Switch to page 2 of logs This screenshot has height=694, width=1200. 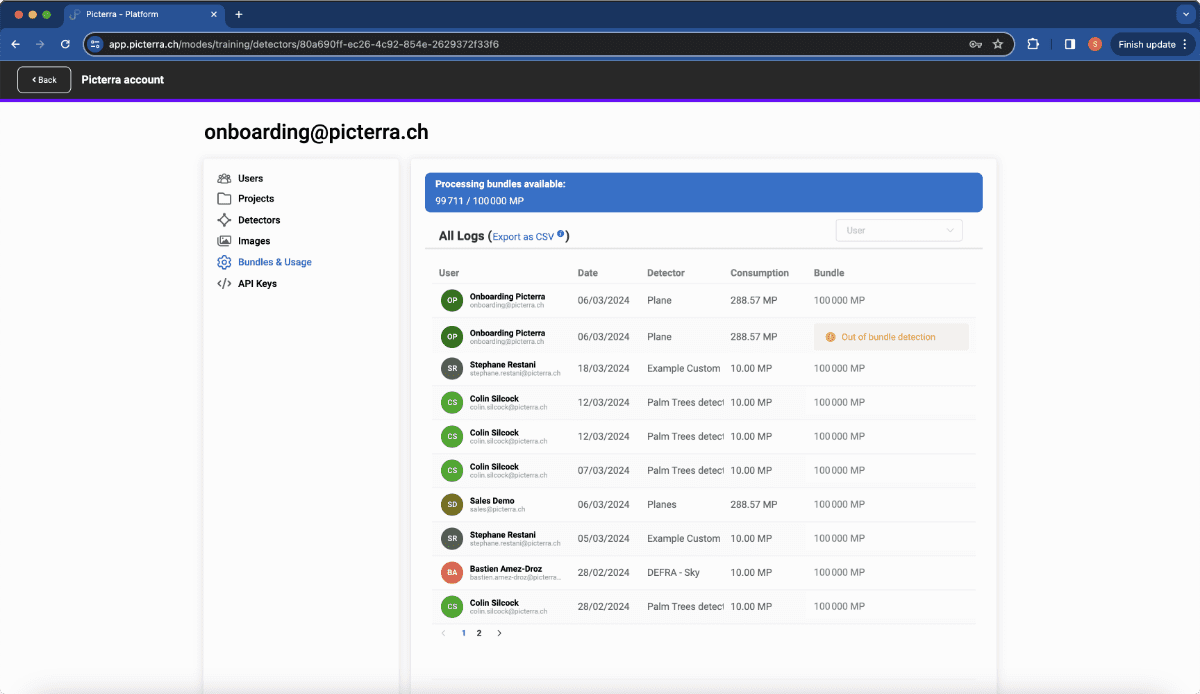(x=479, y=633)
